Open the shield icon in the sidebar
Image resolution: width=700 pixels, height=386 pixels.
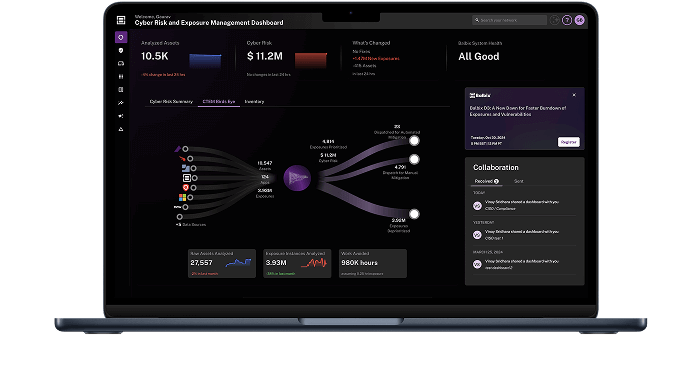coord(121,51)
